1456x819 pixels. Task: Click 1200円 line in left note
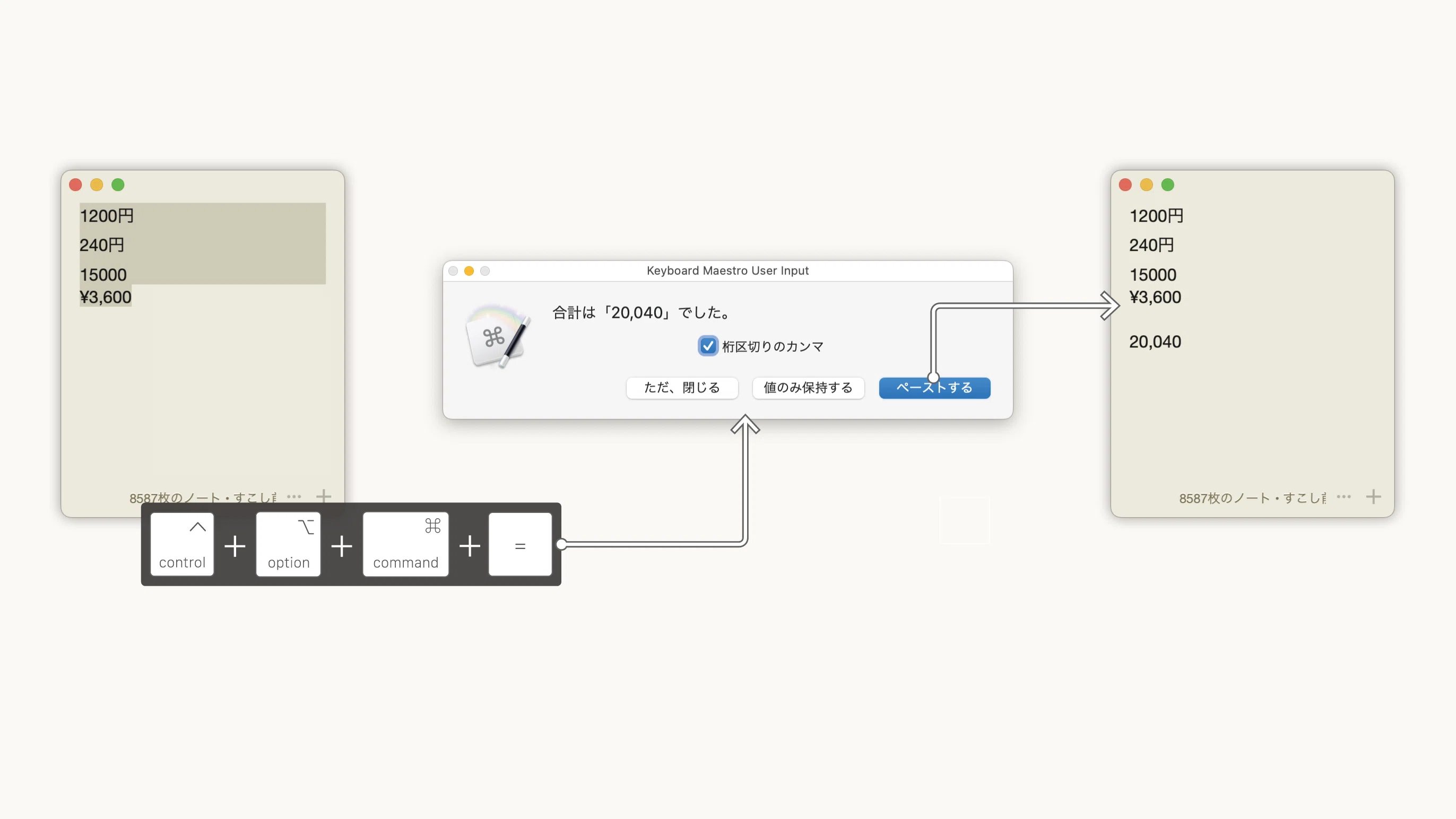(107, 216)
